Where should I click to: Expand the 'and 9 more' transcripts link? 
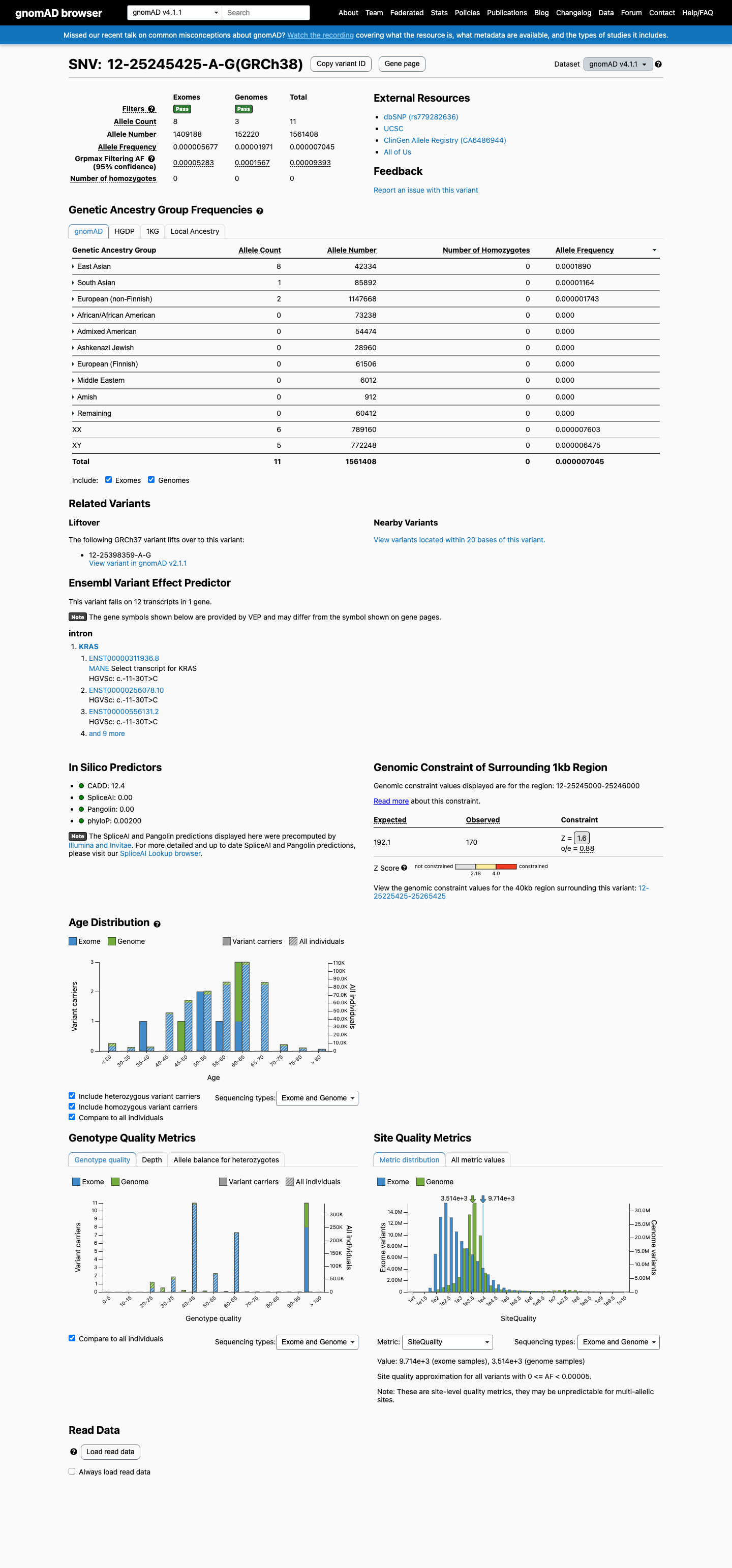(x=107, y=733)
